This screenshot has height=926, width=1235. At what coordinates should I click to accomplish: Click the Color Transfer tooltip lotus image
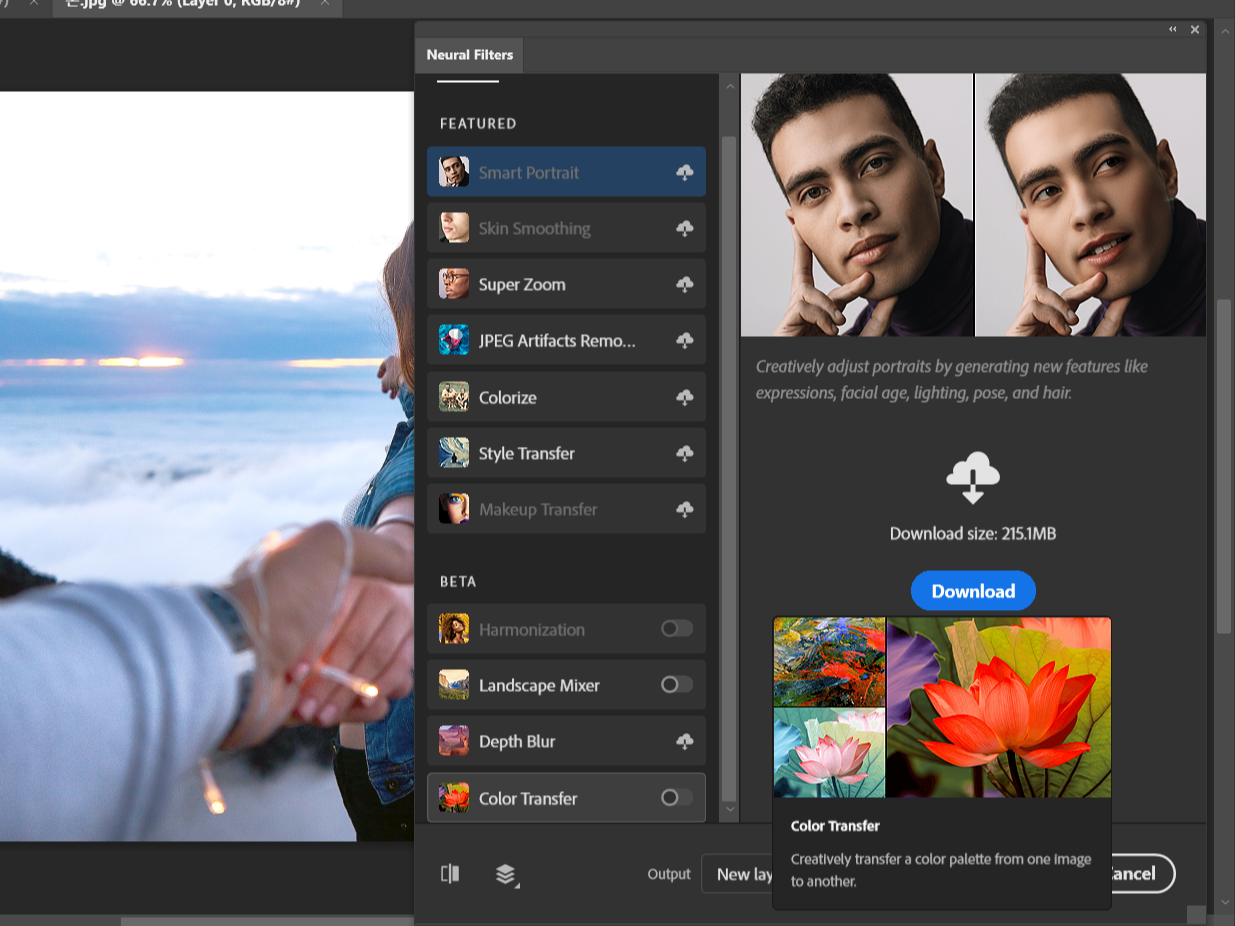click(998, 707)
